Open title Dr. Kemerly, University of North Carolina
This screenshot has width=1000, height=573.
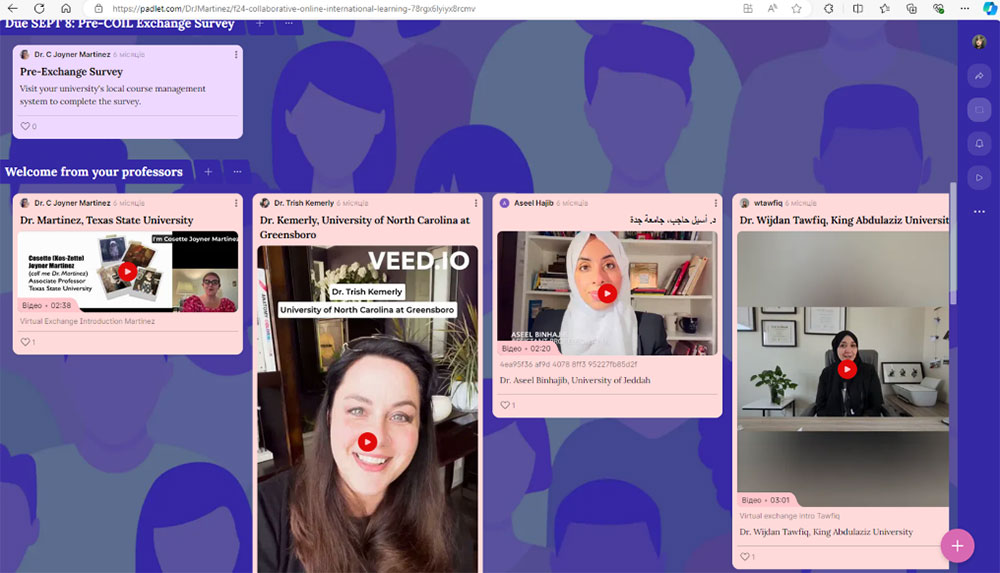365,227
